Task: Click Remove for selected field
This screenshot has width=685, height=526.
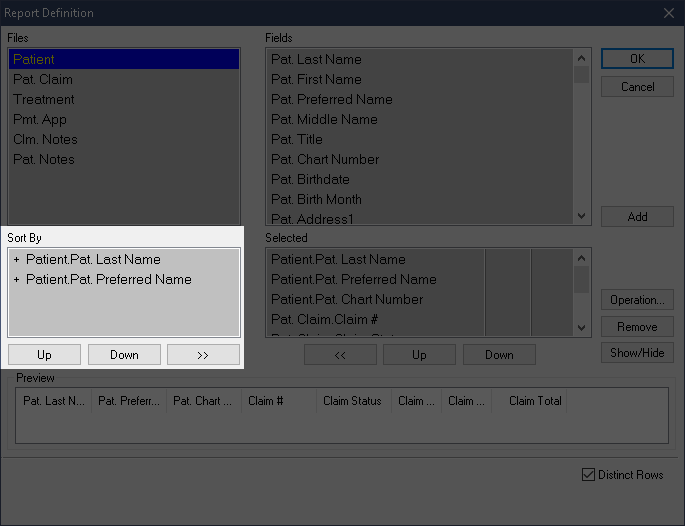Action: [x=637, y=327]
